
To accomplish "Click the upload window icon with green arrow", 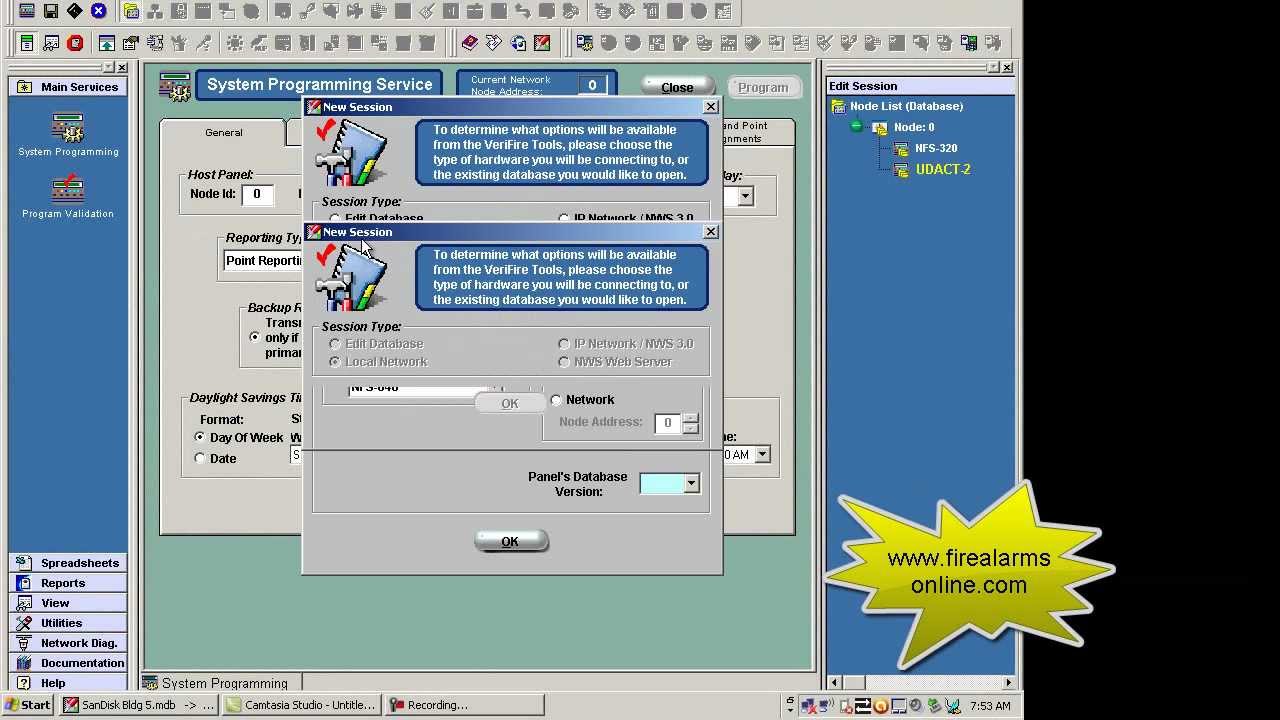I will coord(107,43).
